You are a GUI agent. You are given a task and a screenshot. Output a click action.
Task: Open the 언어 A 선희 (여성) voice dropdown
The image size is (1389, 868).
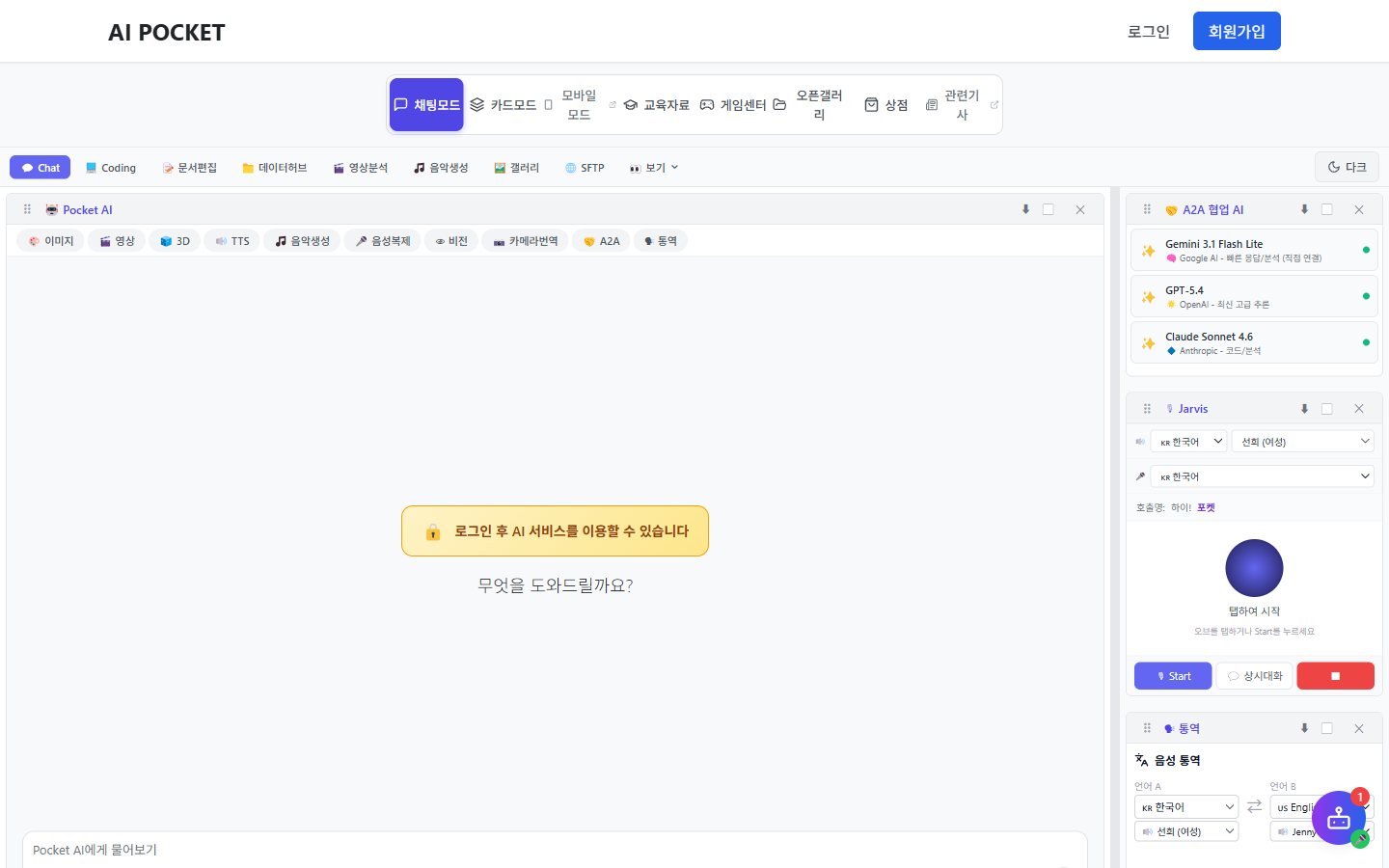pos(1186,831)
